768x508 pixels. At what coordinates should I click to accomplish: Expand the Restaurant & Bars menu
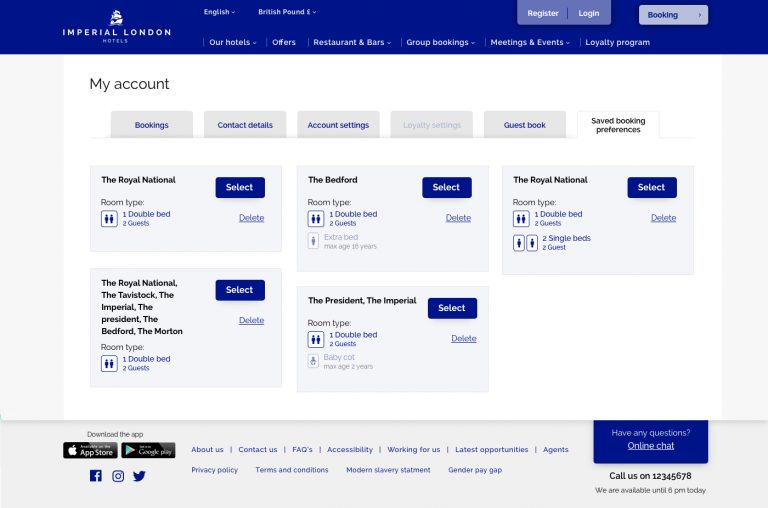[351, 42]
